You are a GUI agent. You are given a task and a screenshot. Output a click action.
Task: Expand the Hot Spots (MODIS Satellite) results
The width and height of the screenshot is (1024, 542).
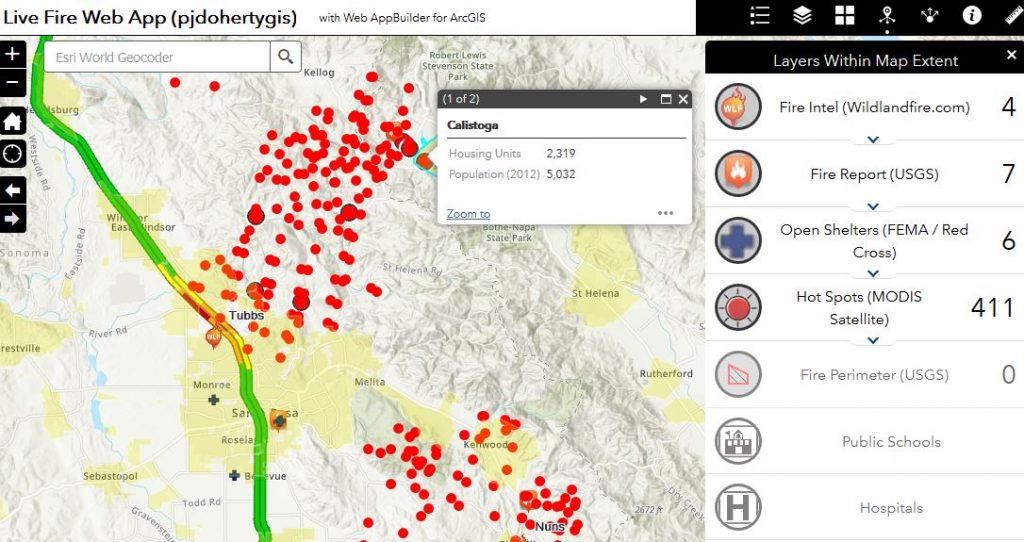coord(873,340)
